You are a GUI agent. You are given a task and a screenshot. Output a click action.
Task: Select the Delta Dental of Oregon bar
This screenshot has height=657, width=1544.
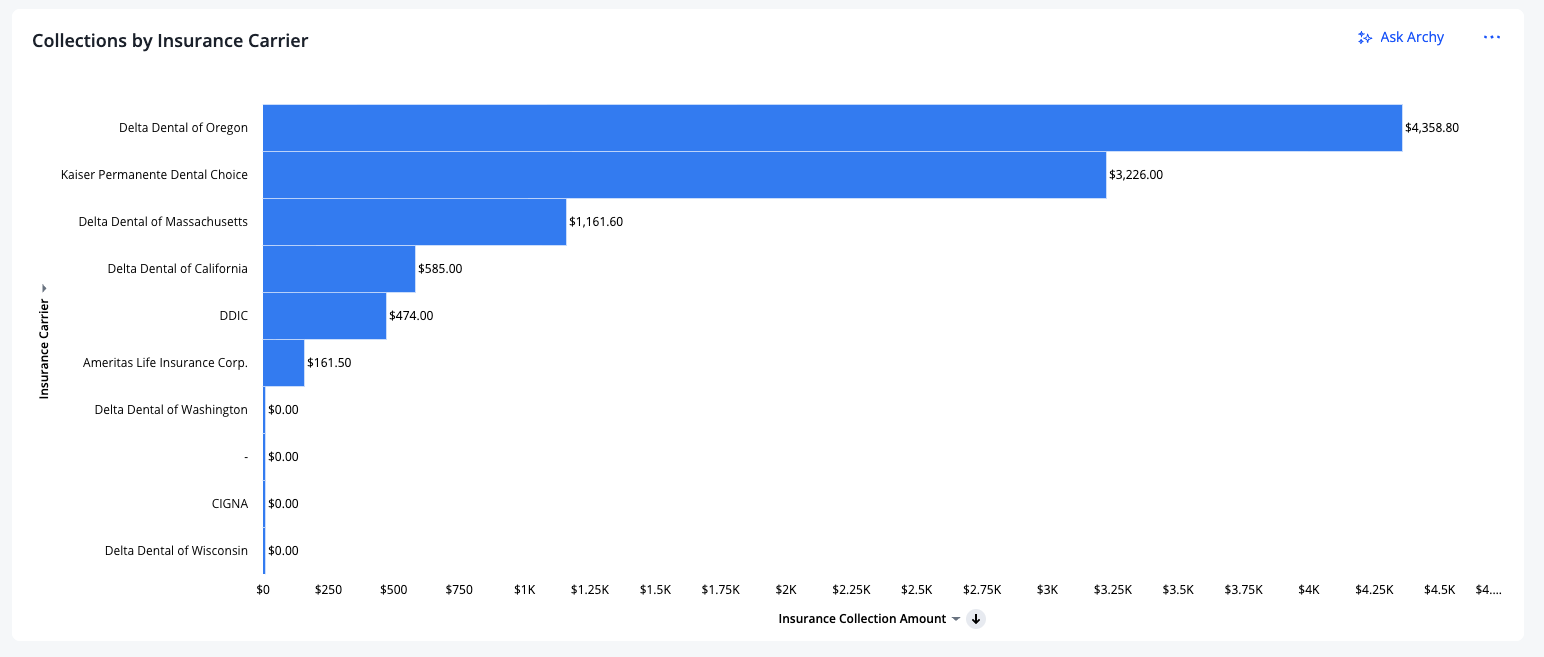click(x=832, y=128)
